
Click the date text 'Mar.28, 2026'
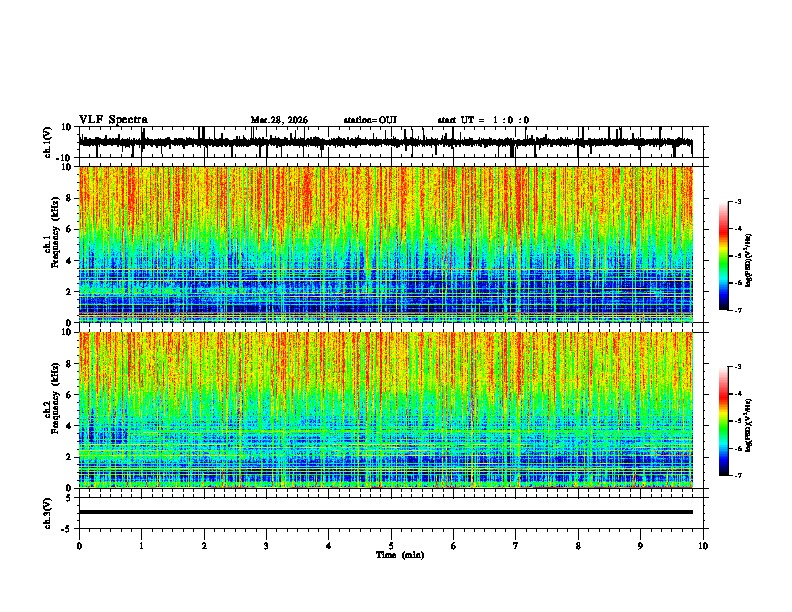coord(279,120)
